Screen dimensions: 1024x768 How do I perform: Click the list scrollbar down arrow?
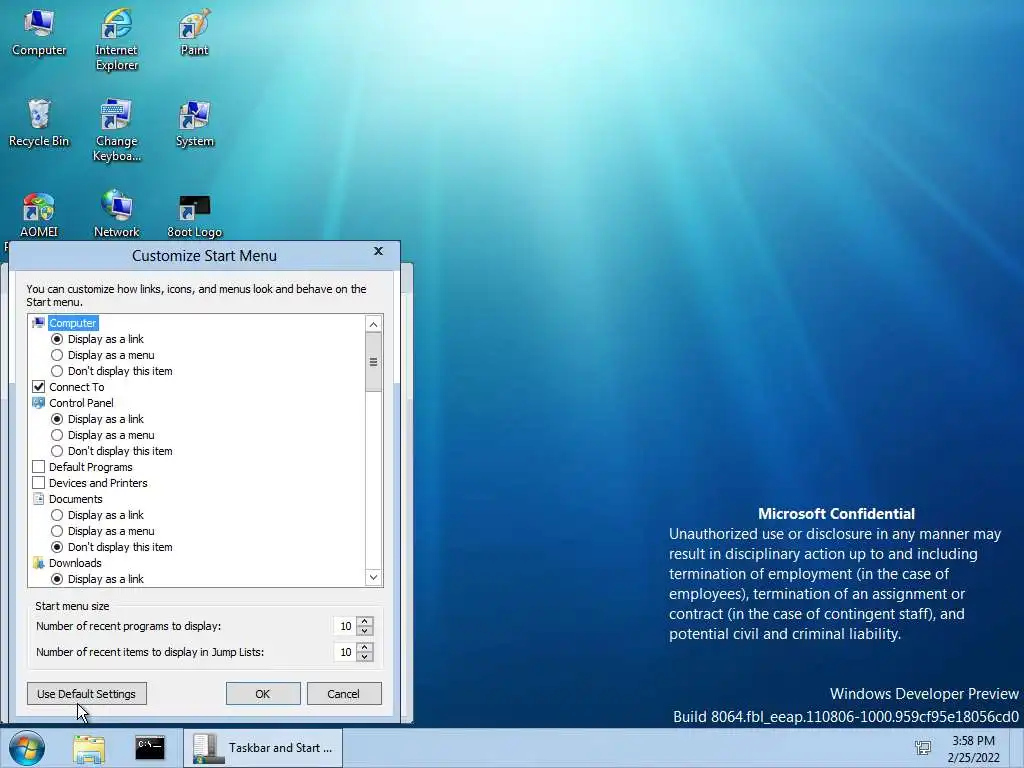point(374,577)
